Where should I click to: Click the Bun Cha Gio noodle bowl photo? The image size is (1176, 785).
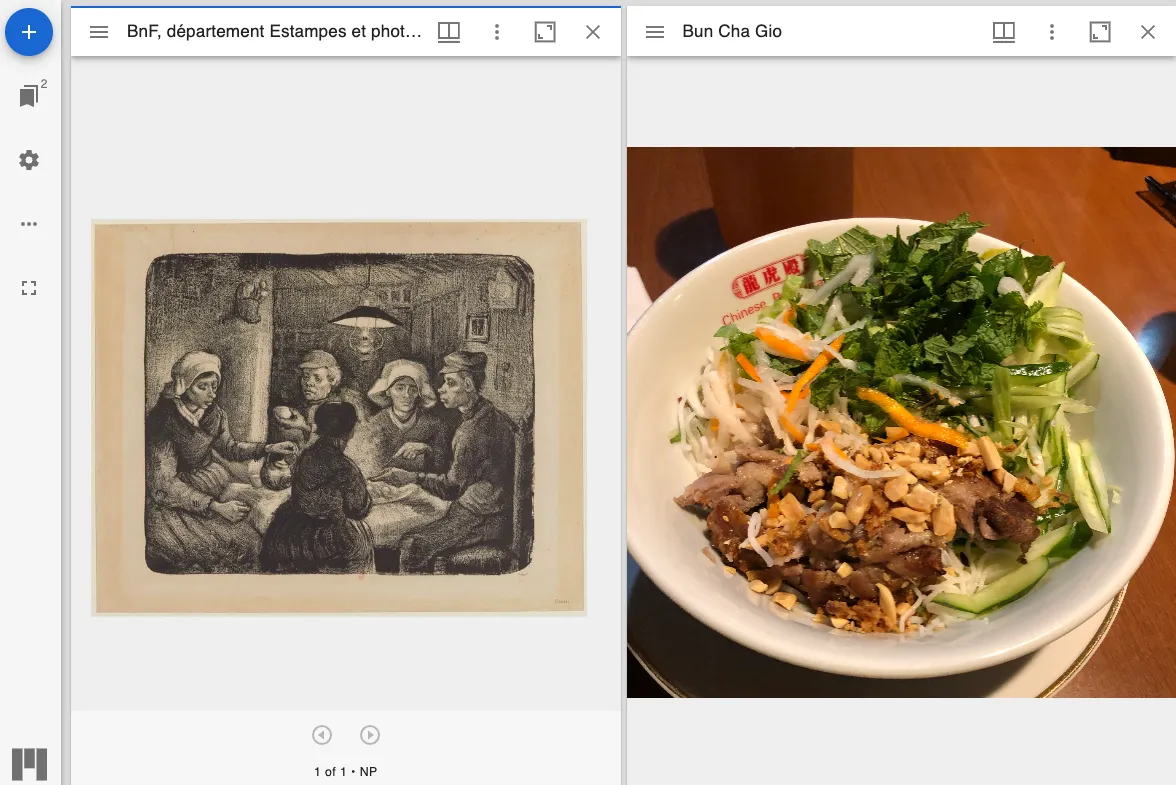(x=902, y=422)
